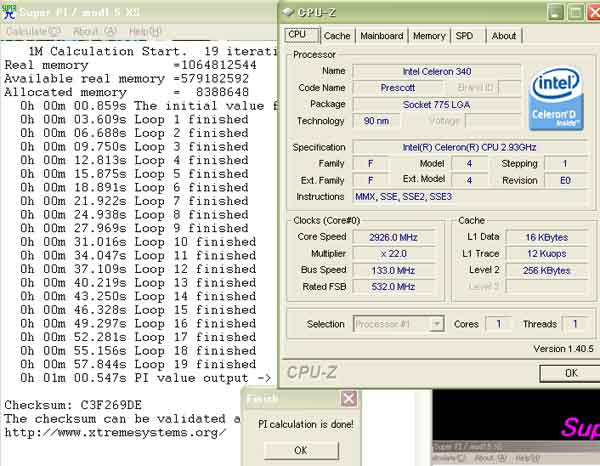Click the Stepping value 1
Screen dimensions: 600x466
pos(565,164)
